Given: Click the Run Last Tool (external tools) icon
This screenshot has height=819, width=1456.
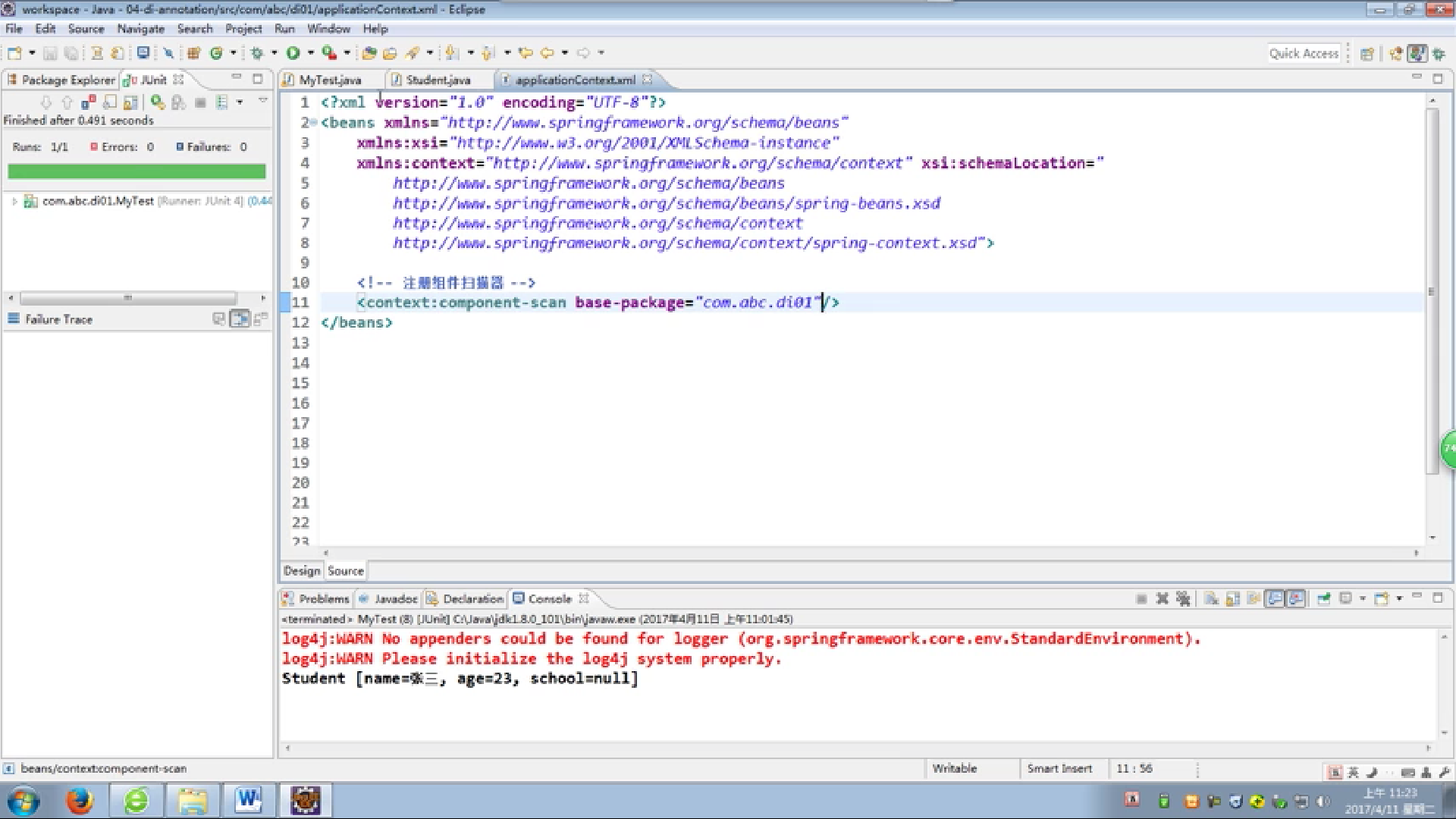Looking at the screenshot, I should tap(328, 53).
